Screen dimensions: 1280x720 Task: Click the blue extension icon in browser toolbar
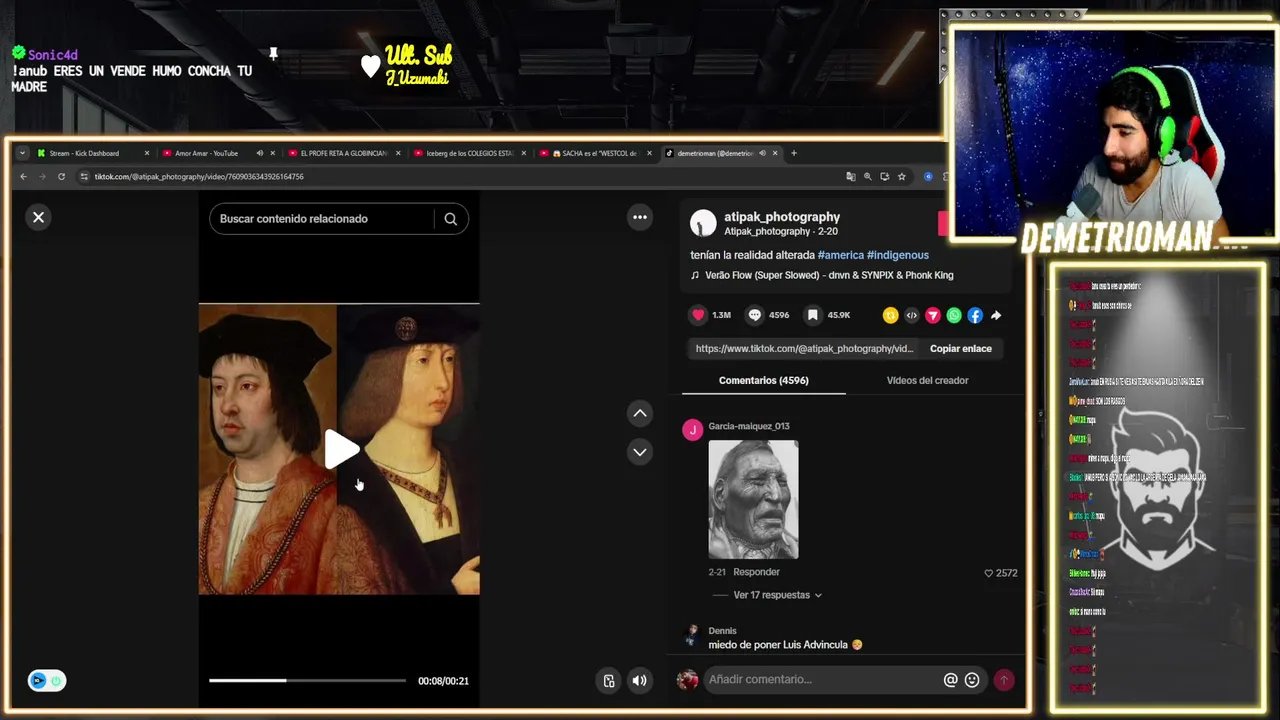928,177
